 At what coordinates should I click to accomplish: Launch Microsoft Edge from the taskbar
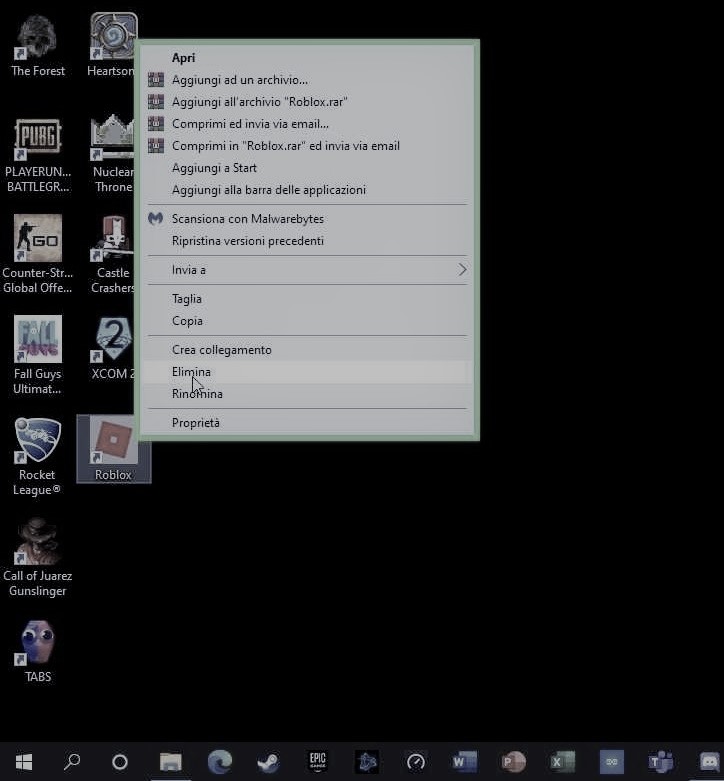coord(220,762)
